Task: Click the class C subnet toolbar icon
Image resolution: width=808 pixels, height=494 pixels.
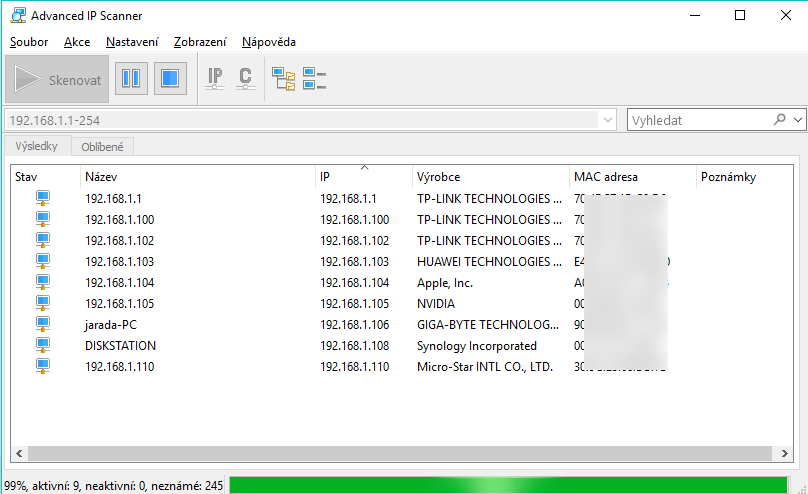Action: [245, 79]
